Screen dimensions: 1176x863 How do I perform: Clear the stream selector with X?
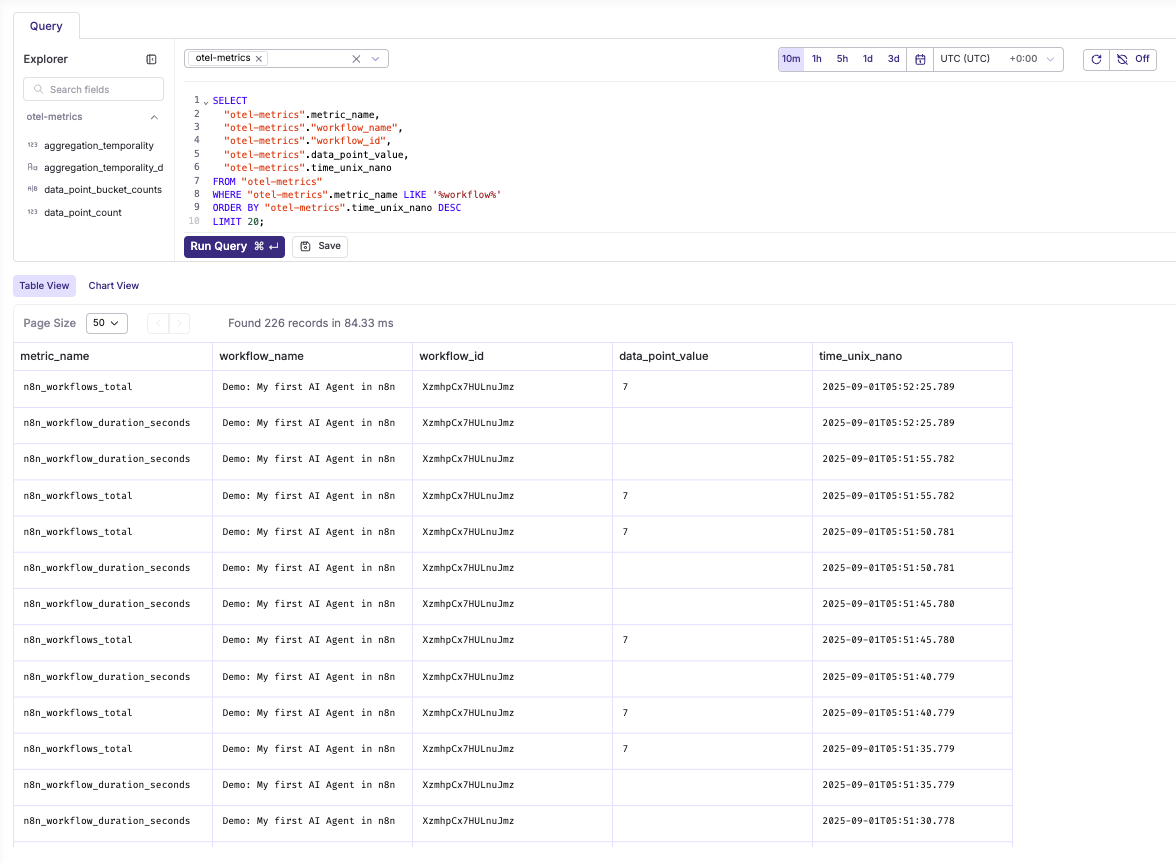point(356,58)
